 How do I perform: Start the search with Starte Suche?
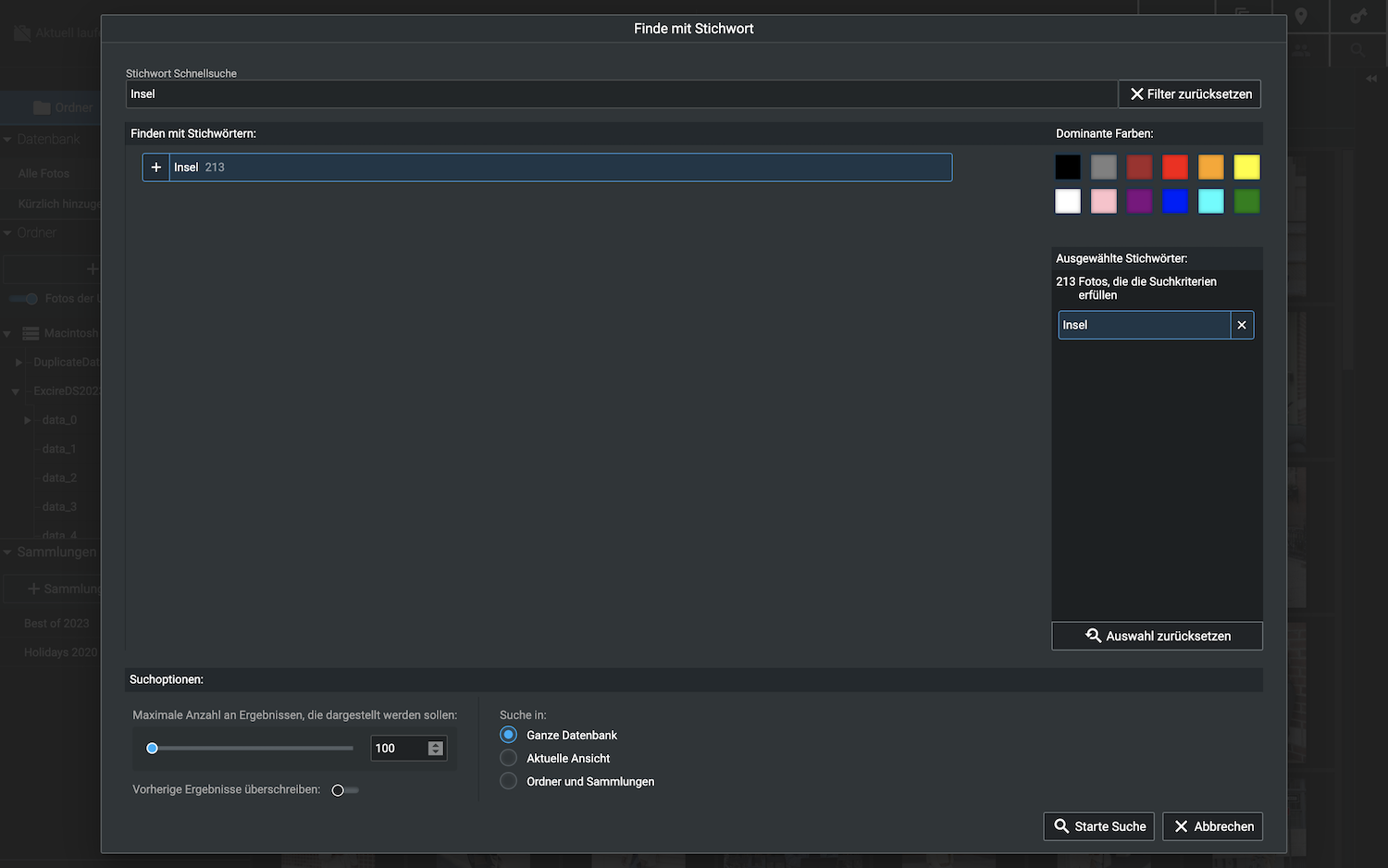[1099, 826]
